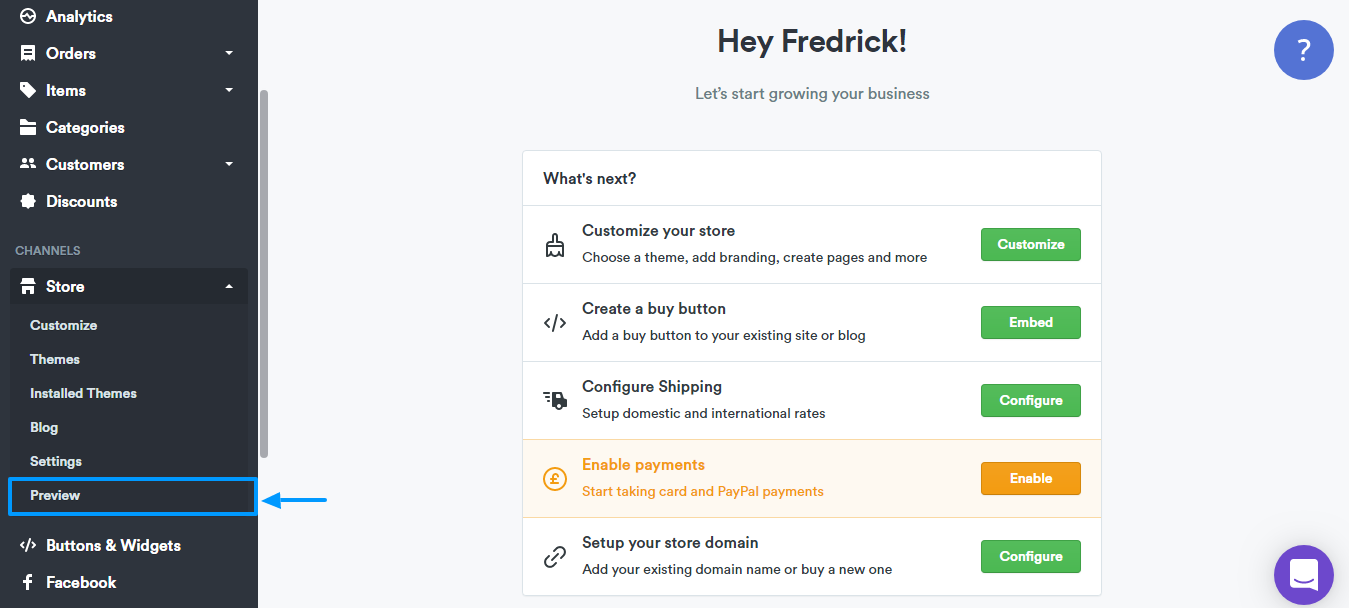Click the green Customize button
This screenshot has height=608, width=1349.
(x=1030, y=244)
